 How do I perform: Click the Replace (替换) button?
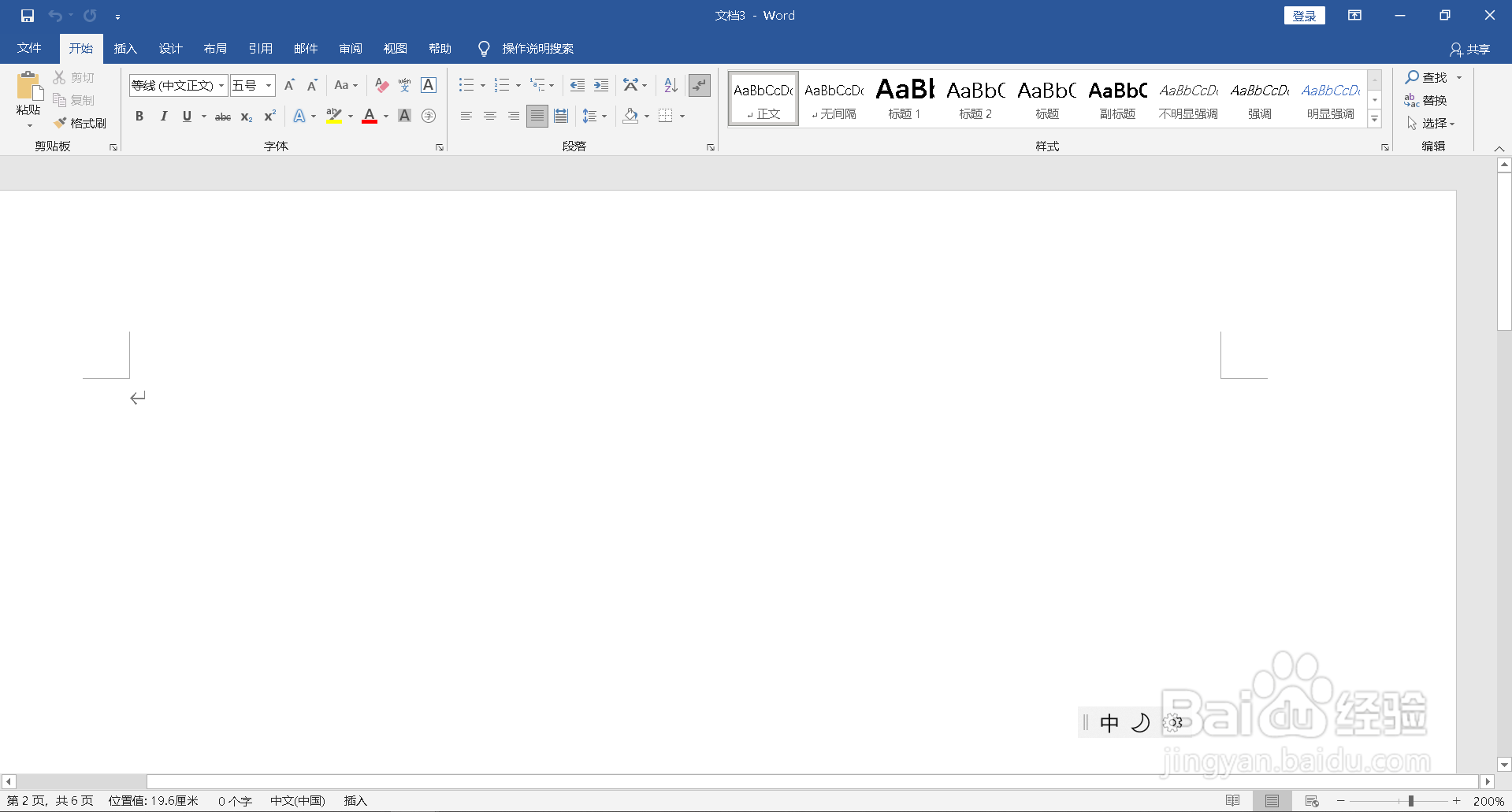(1425, 100)
